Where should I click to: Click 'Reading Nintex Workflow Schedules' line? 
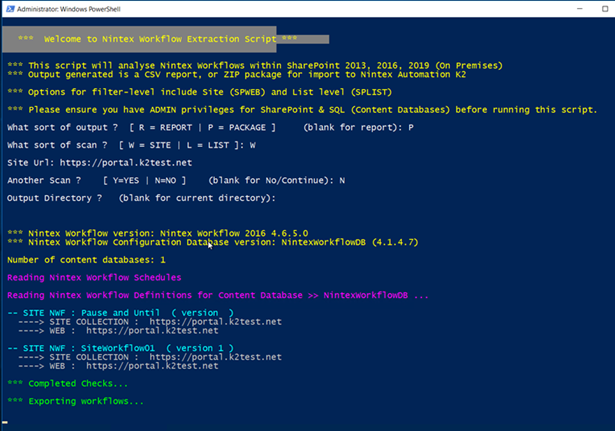pos(94,277)
